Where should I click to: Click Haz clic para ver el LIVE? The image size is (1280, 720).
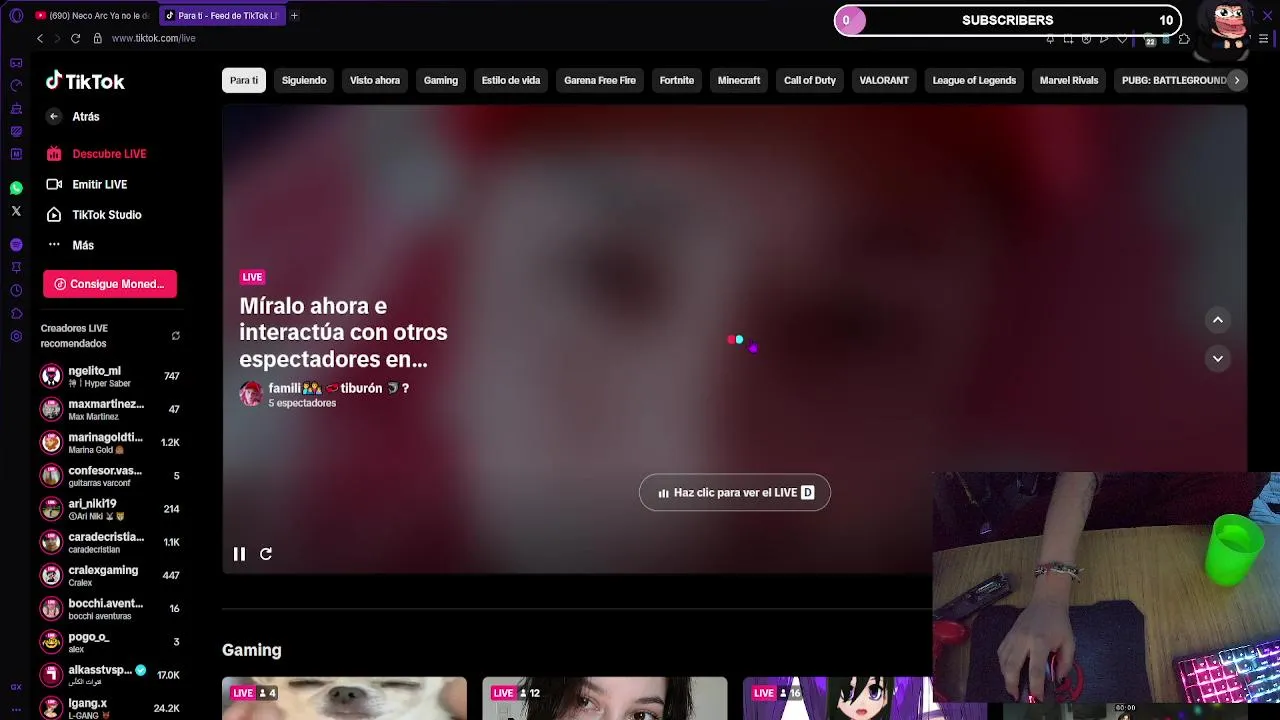pyautogui.click(x=735, y=493)
